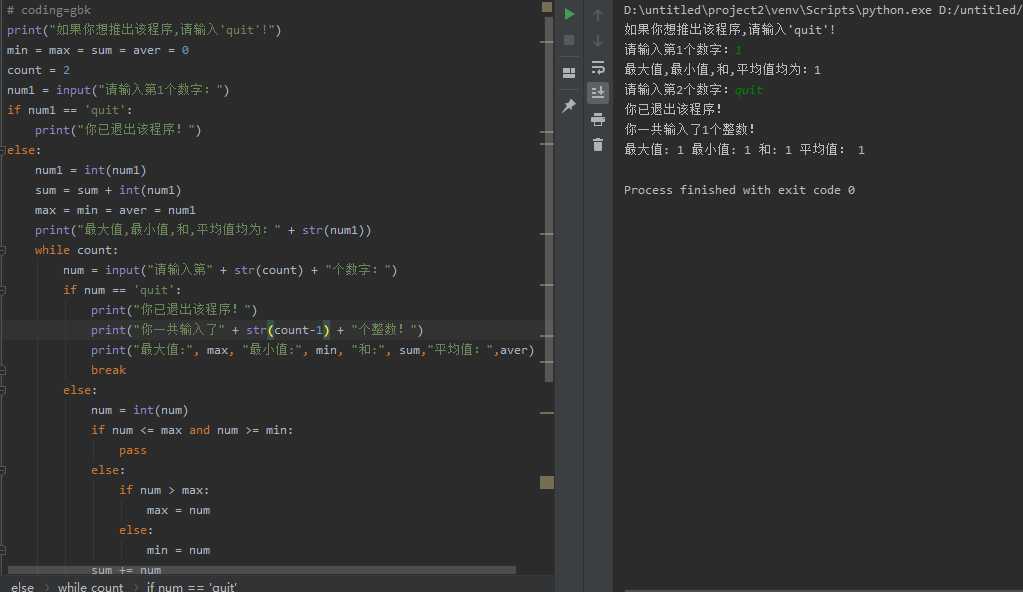This screenshot has width=1023, height=592.
Task: Collapse the top-level else block fold marker
Action: (3, 150)
